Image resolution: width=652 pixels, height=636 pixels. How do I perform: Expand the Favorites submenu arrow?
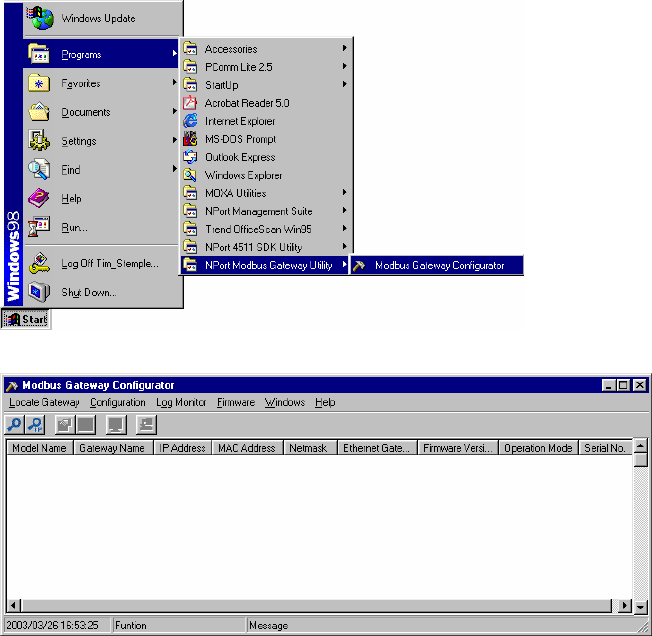pyautogui.click(x=174, y=82)
